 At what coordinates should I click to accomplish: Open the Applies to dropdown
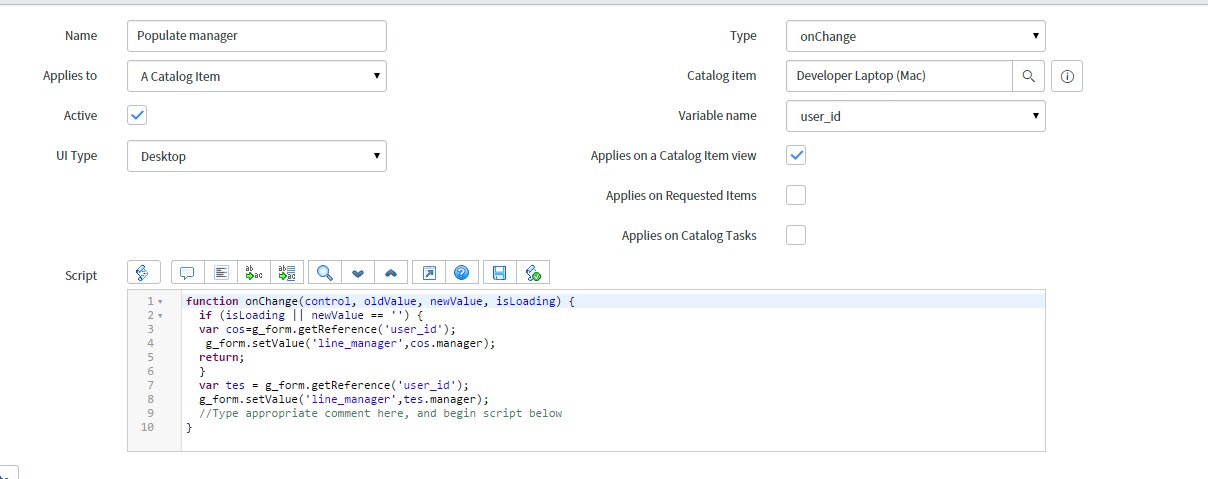[257, 76]
